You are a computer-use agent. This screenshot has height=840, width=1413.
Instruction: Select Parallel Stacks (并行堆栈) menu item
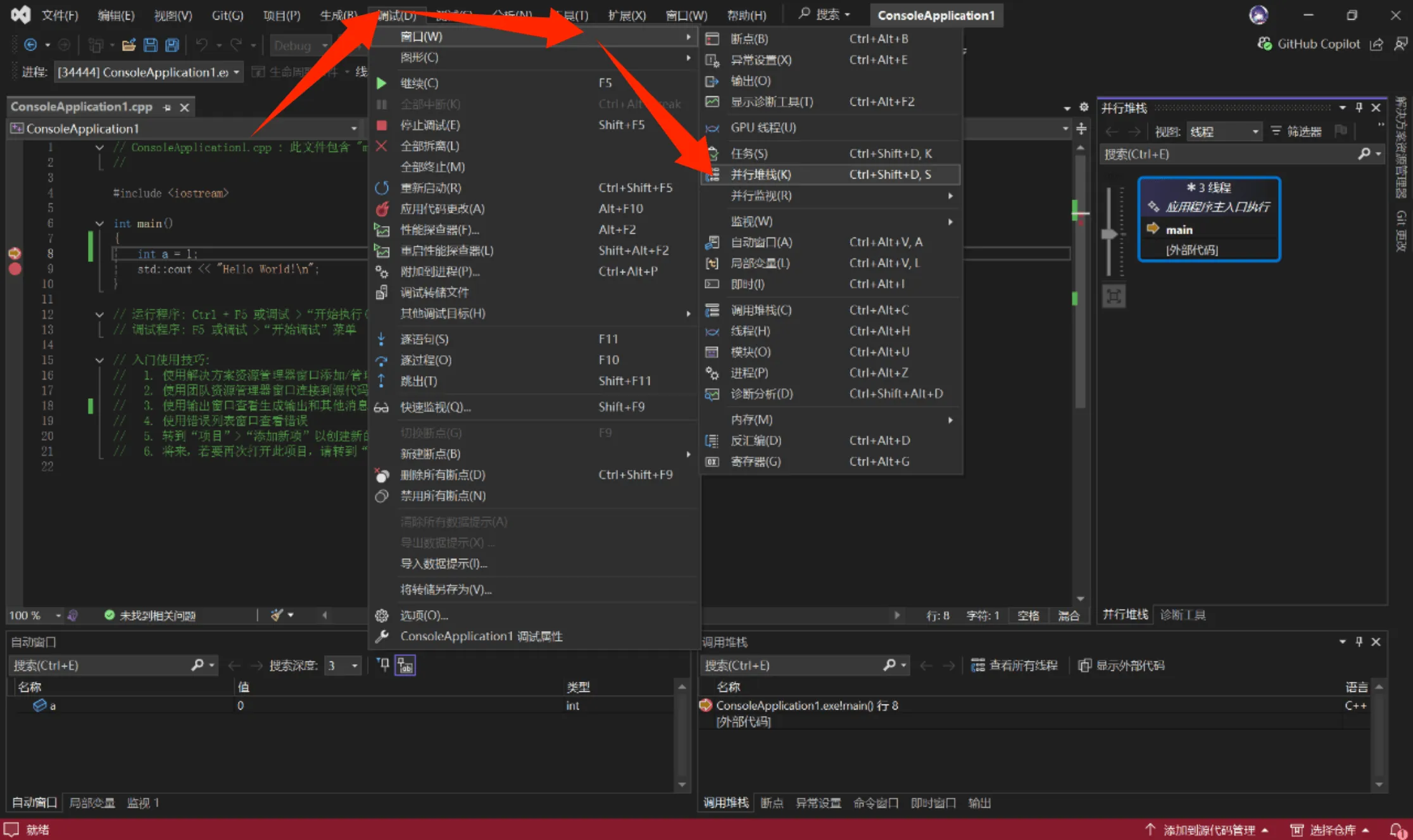pos(761,175)
